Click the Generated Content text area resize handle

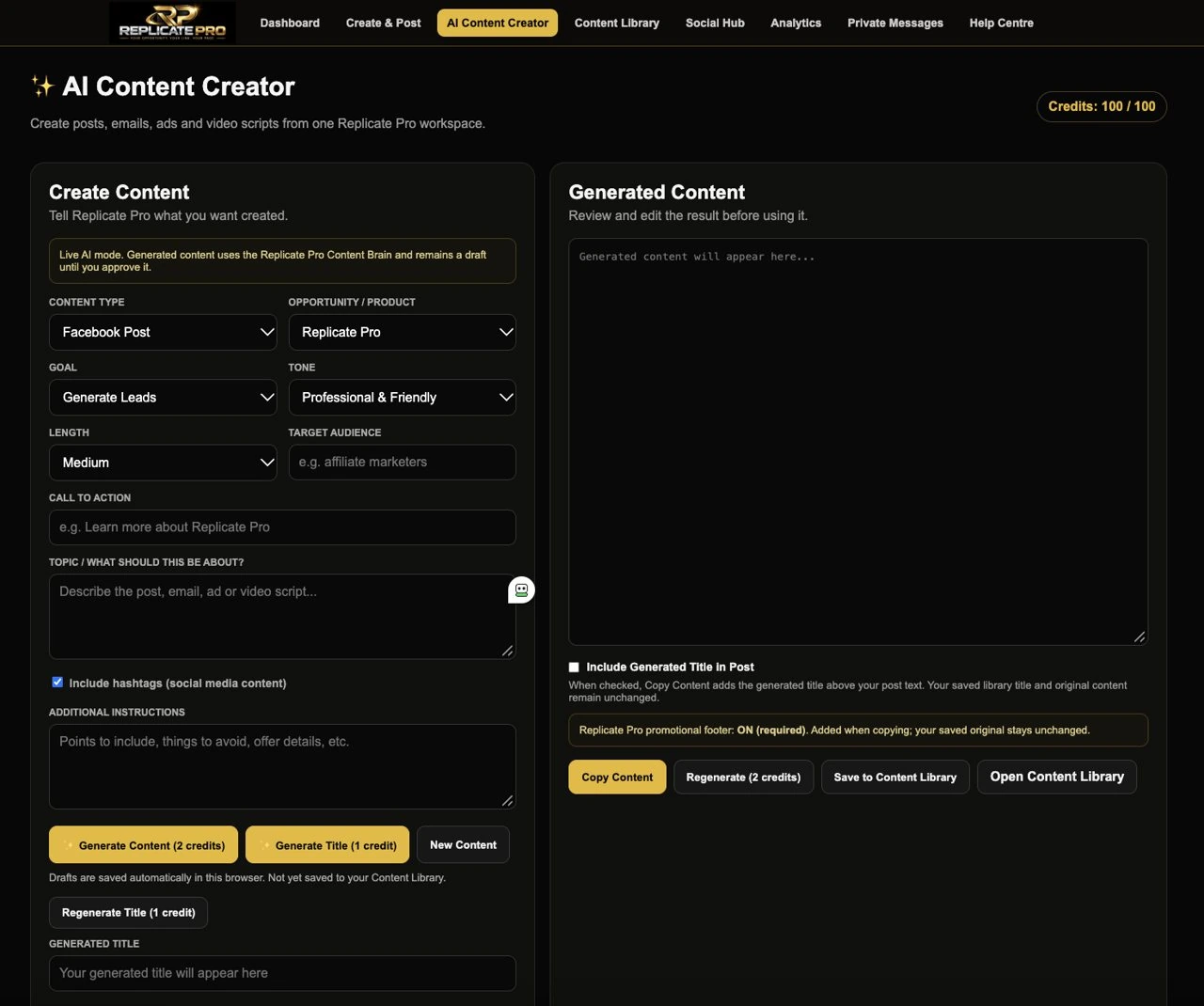pos(1140,637)
